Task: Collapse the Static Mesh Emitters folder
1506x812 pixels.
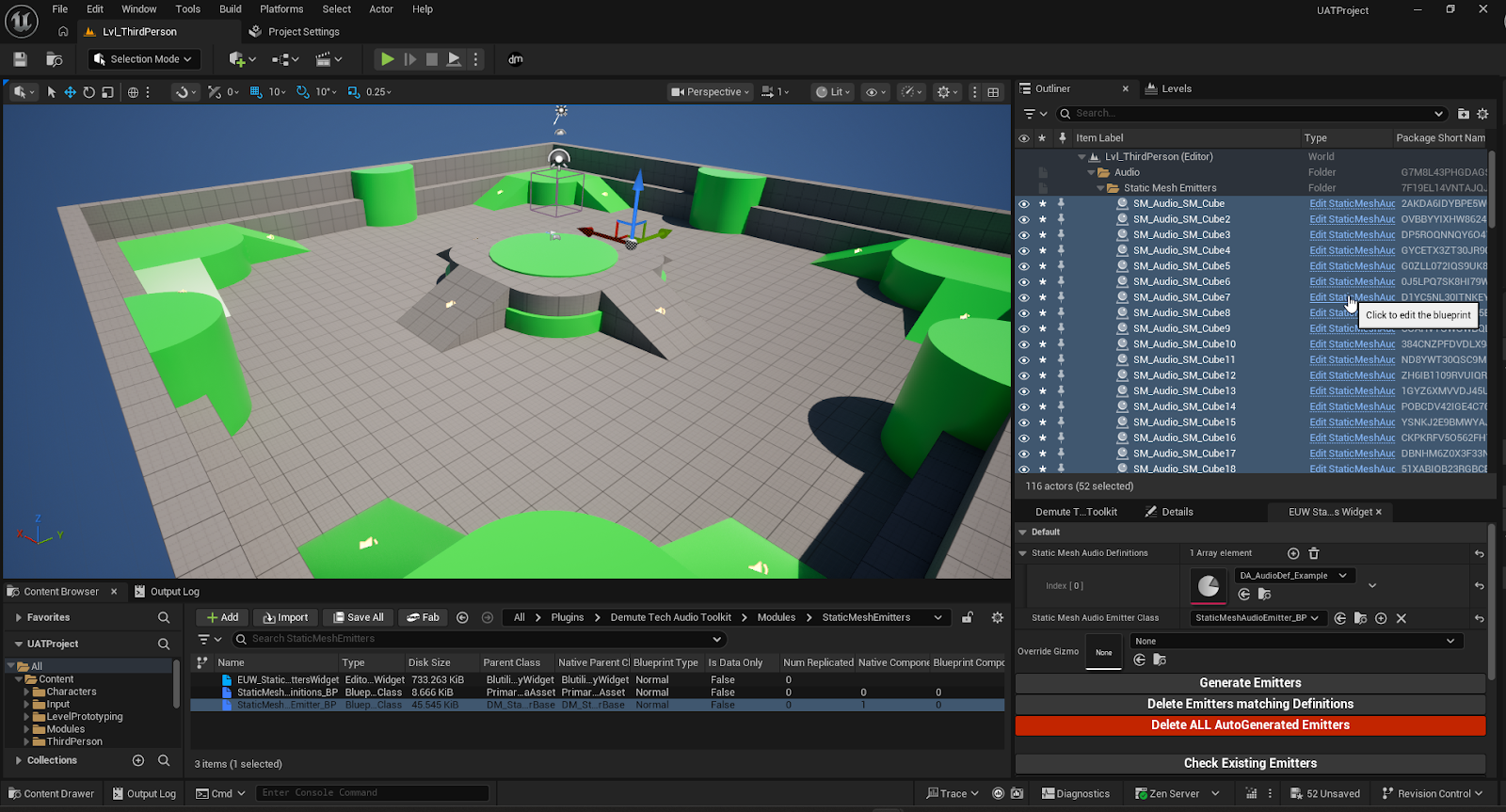Action: coord(1100,188)
